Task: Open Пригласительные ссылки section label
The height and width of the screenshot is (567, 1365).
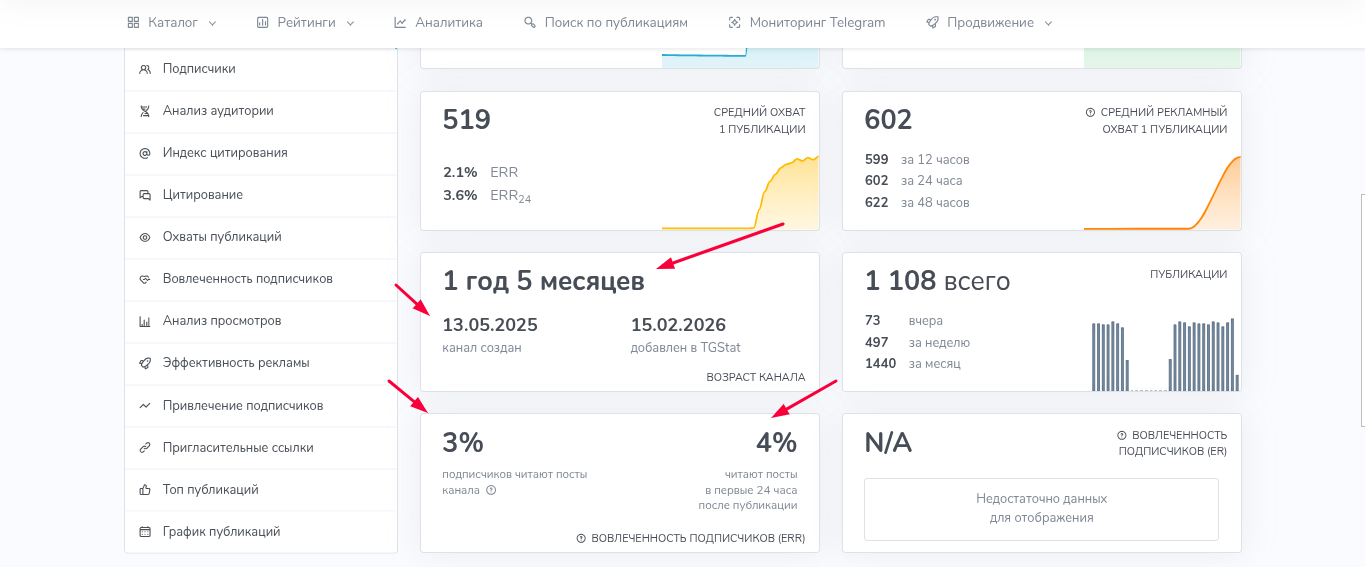Action: [238, 448]
